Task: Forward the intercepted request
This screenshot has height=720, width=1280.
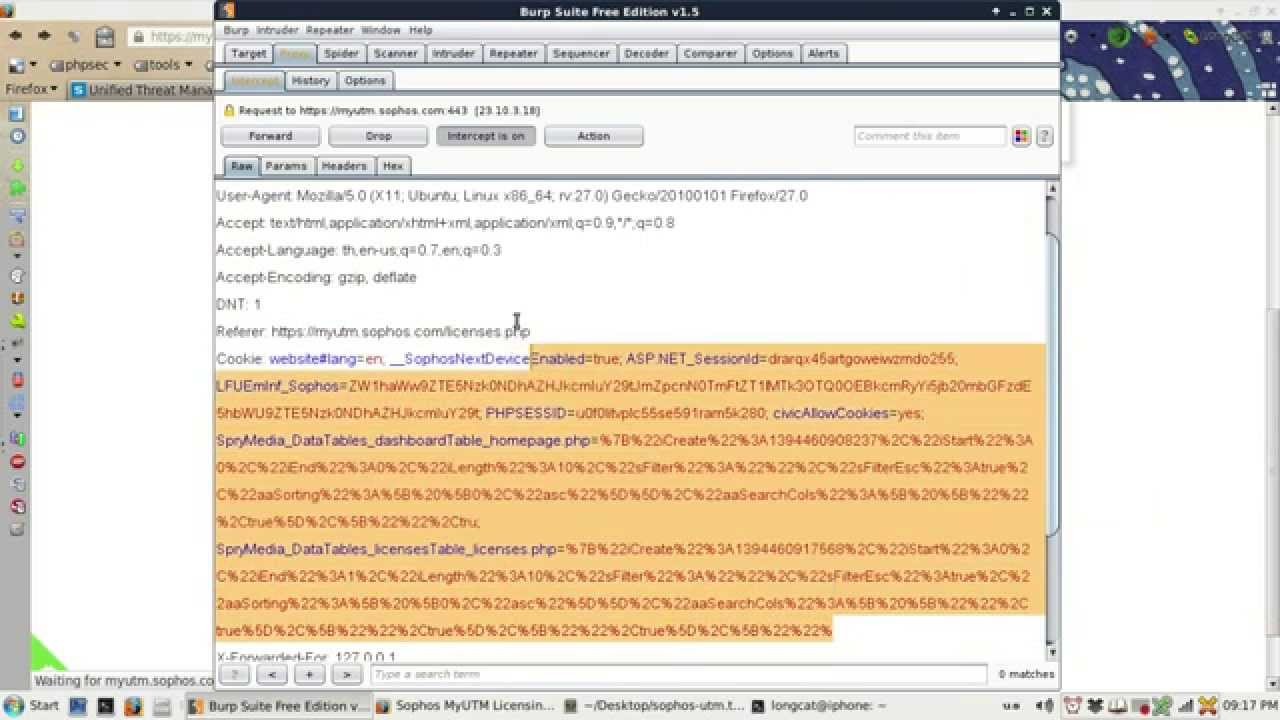Action: click(271, 136)
